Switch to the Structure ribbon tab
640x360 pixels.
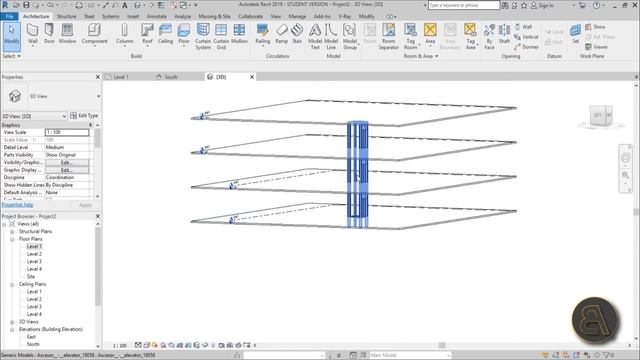click(x=67, y=16)
